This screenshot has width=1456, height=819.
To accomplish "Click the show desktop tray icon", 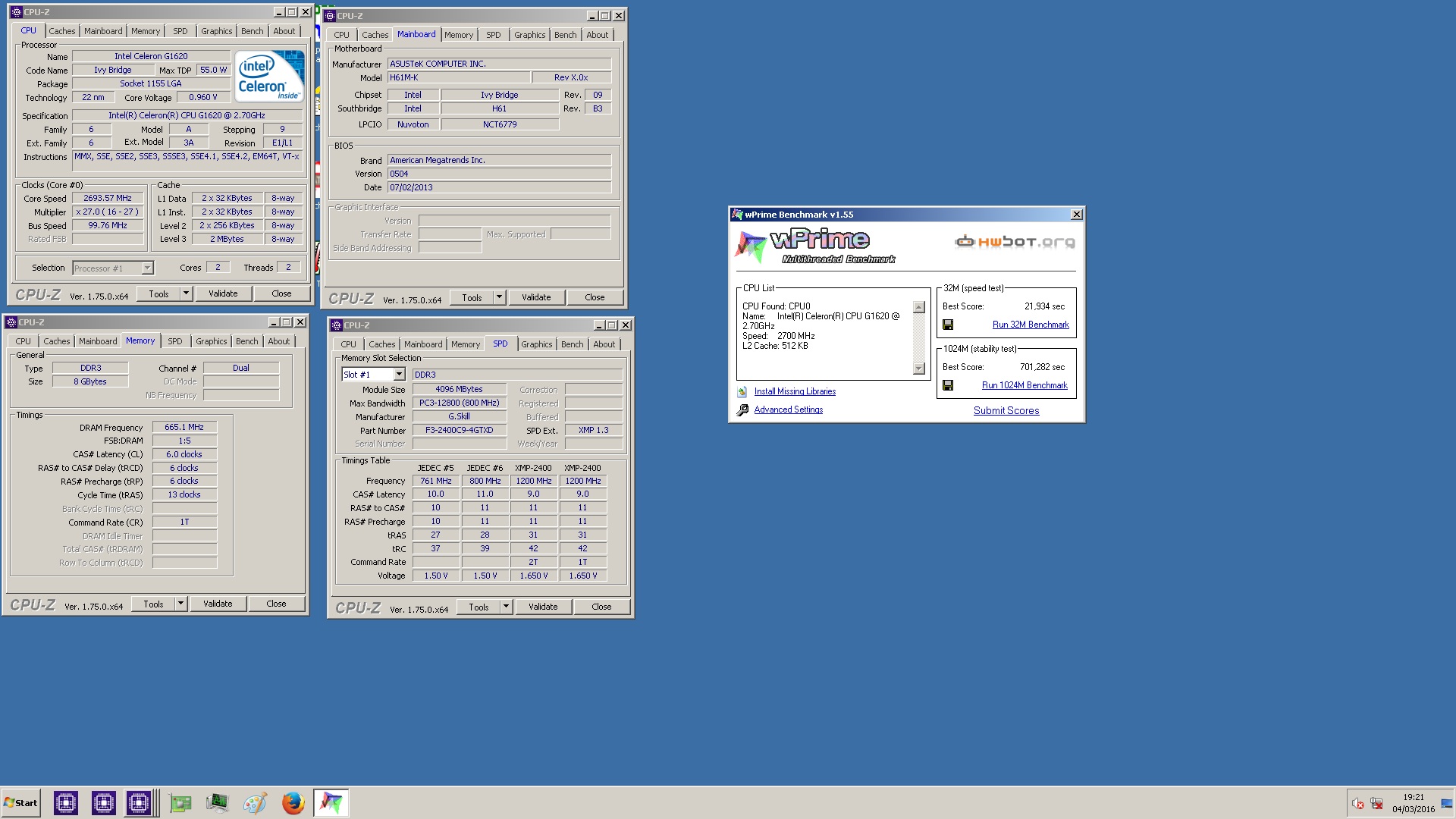I will point(1447,804).
